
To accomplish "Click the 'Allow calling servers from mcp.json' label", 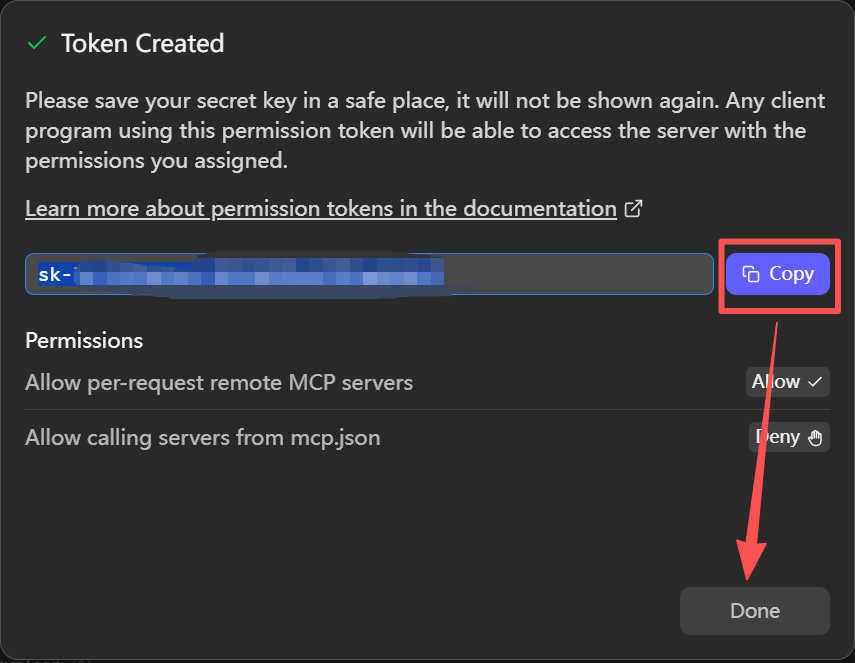I will [203, 438].
